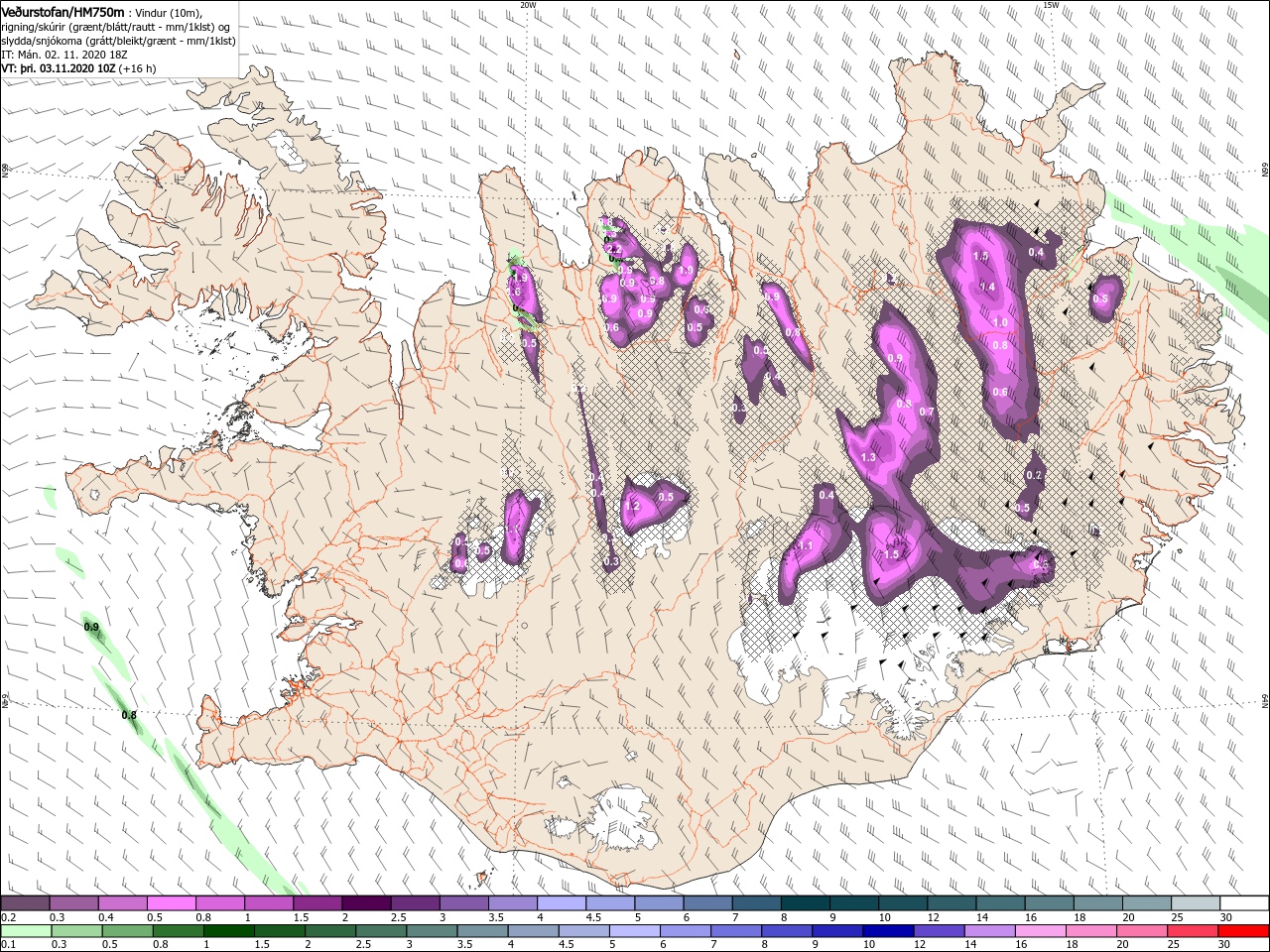Click the 'slydda/snjókoma' legend description line
Image resolution: width=1270 pixels, height=952 pixels.
(x=118, y=42)
